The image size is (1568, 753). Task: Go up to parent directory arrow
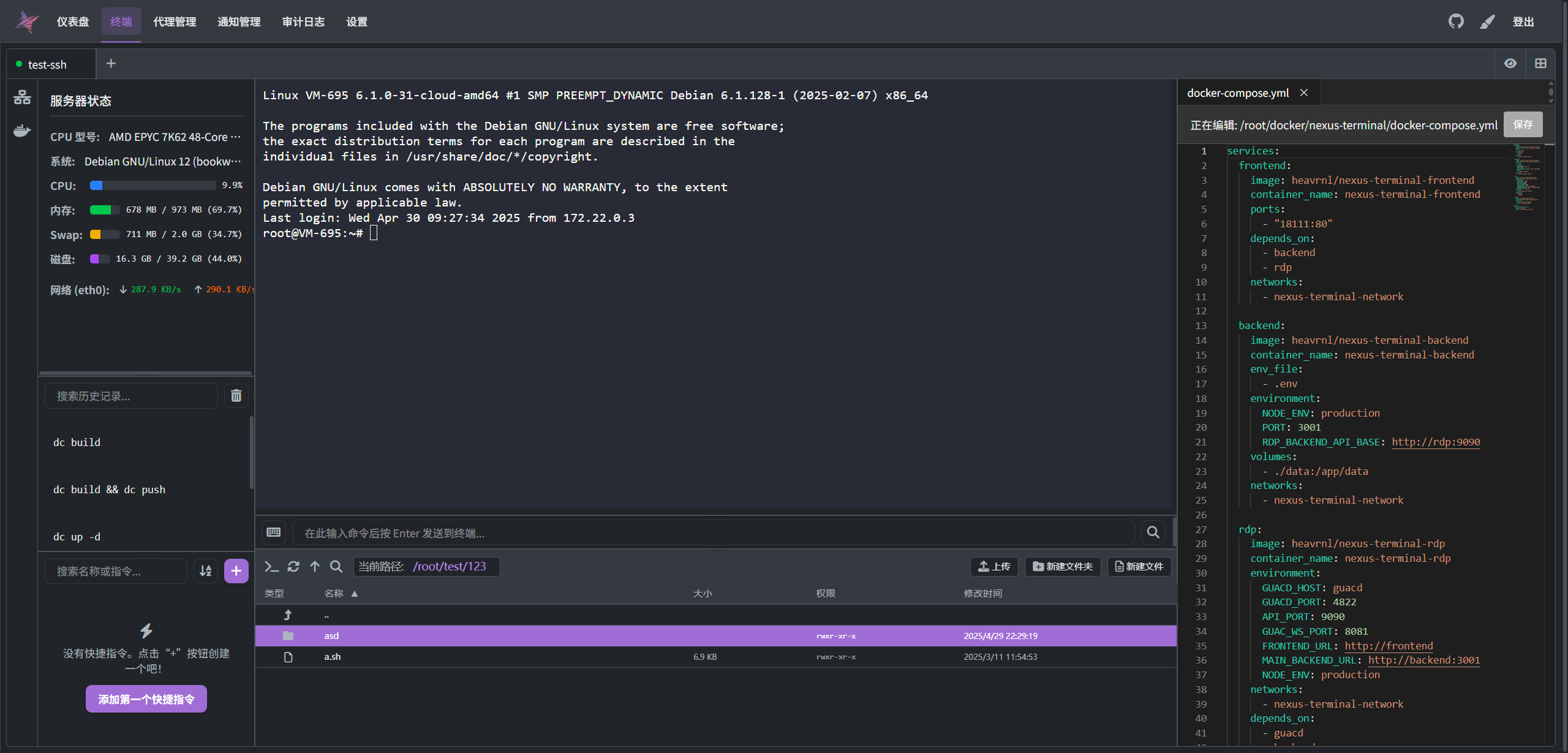pyautogui.click(x=315, y=567)
